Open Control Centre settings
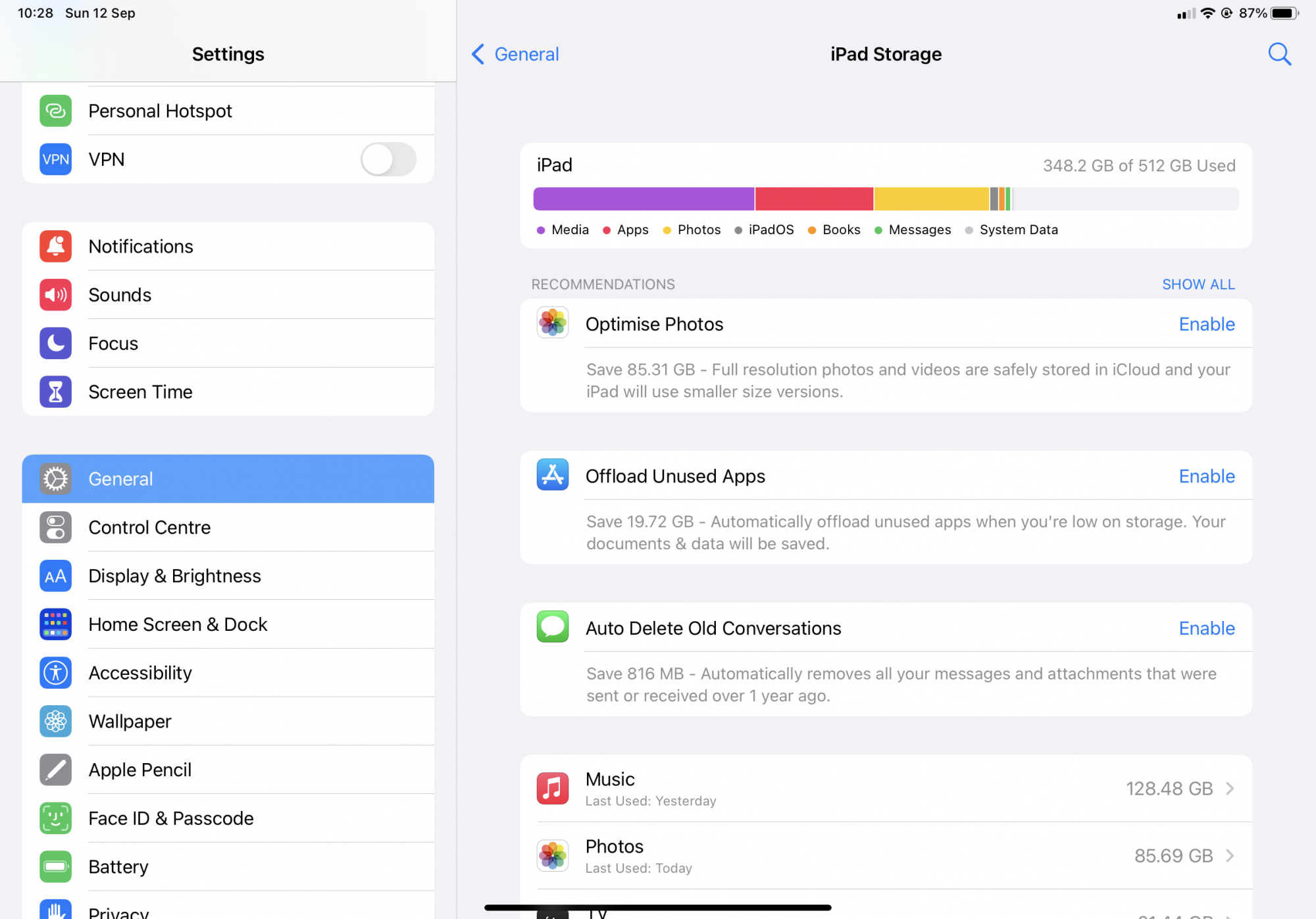Viewport: 1316px width, 919px height. pos(149,528)
